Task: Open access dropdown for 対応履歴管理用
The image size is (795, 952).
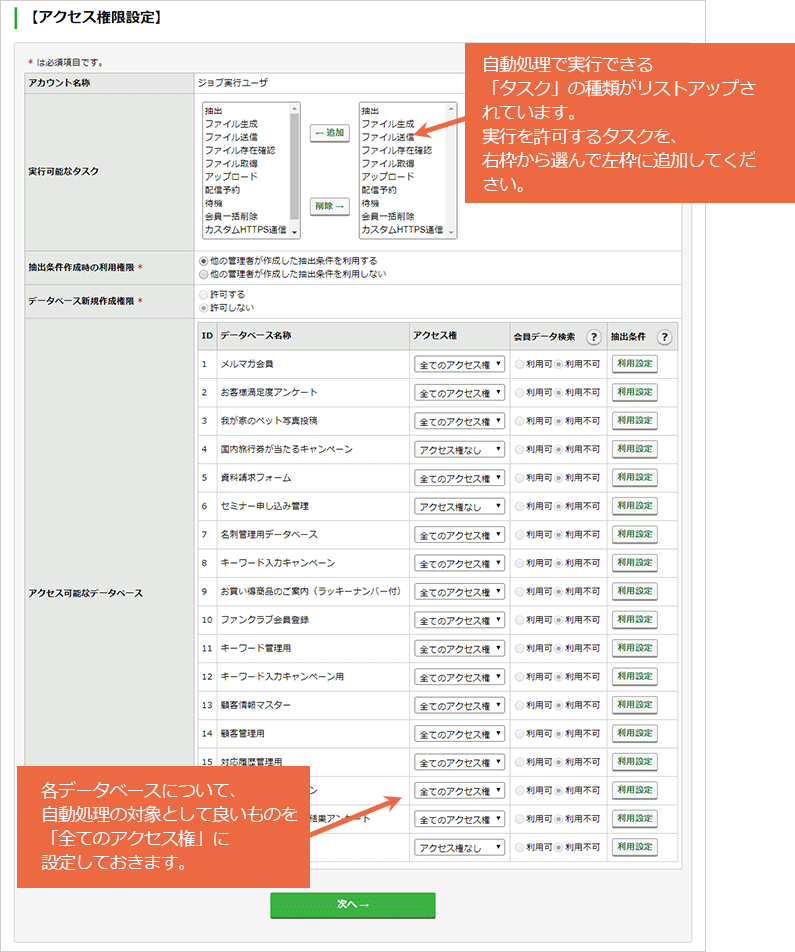Action: coord(460,762)
